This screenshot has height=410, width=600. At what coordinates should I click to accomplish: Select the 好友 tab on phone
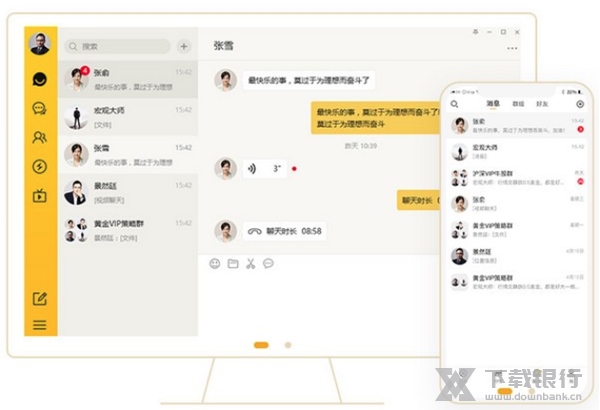coord(542,104)
